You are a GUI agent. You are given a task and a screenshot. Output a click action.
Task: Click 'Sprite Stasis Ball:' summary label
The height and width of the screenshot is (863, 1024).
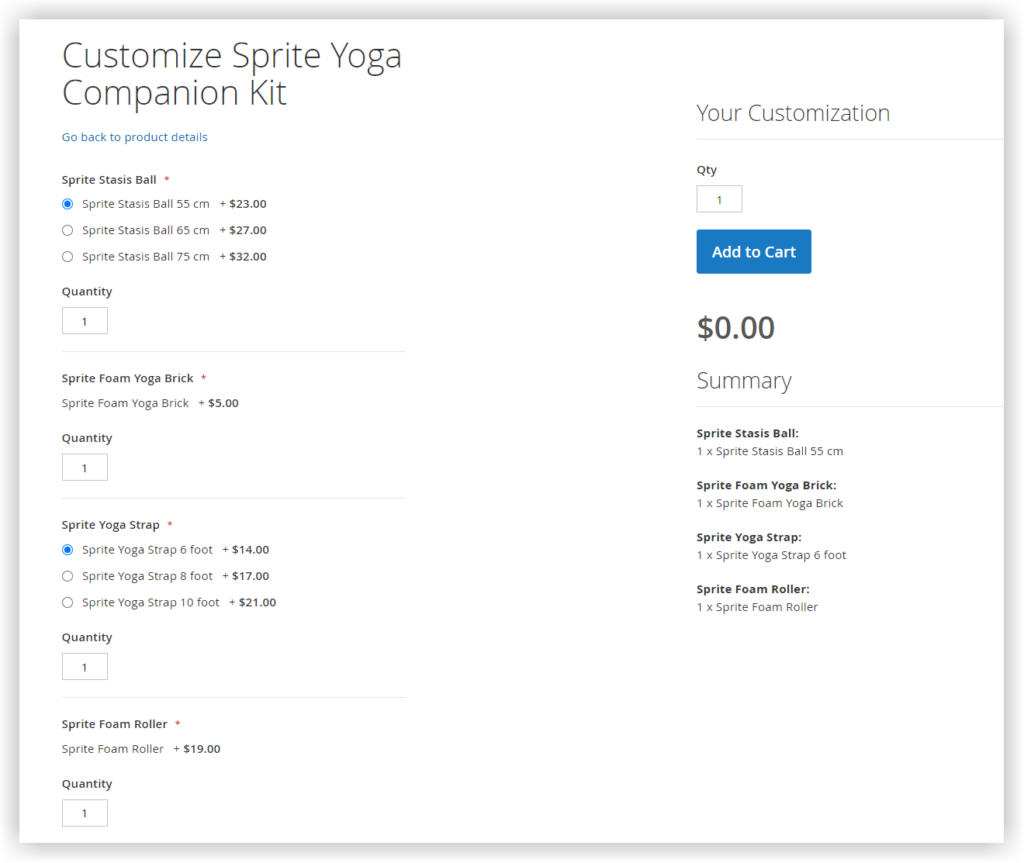point(748,434)
